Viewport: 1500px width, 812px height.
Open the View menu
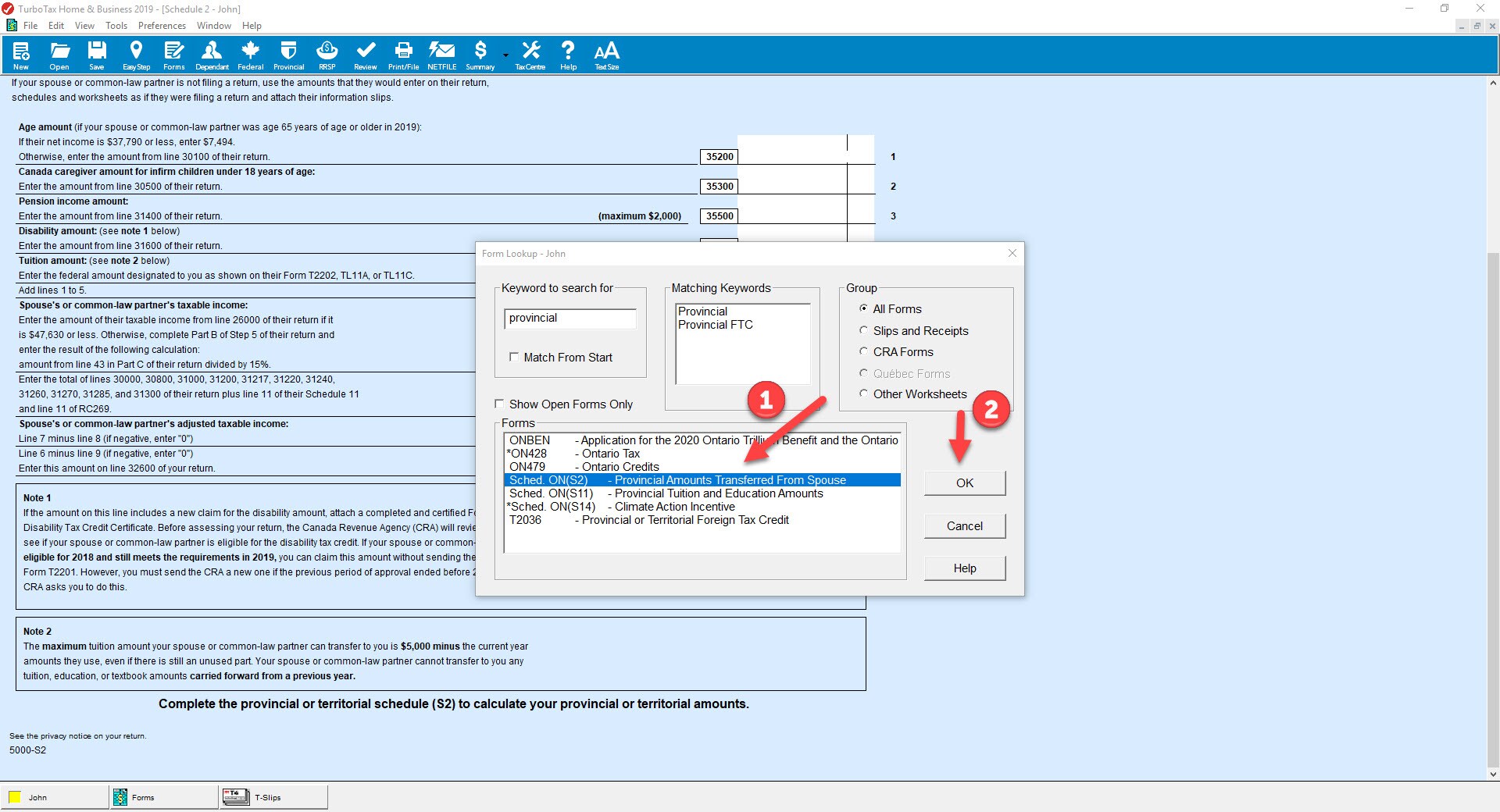[84, 26]
